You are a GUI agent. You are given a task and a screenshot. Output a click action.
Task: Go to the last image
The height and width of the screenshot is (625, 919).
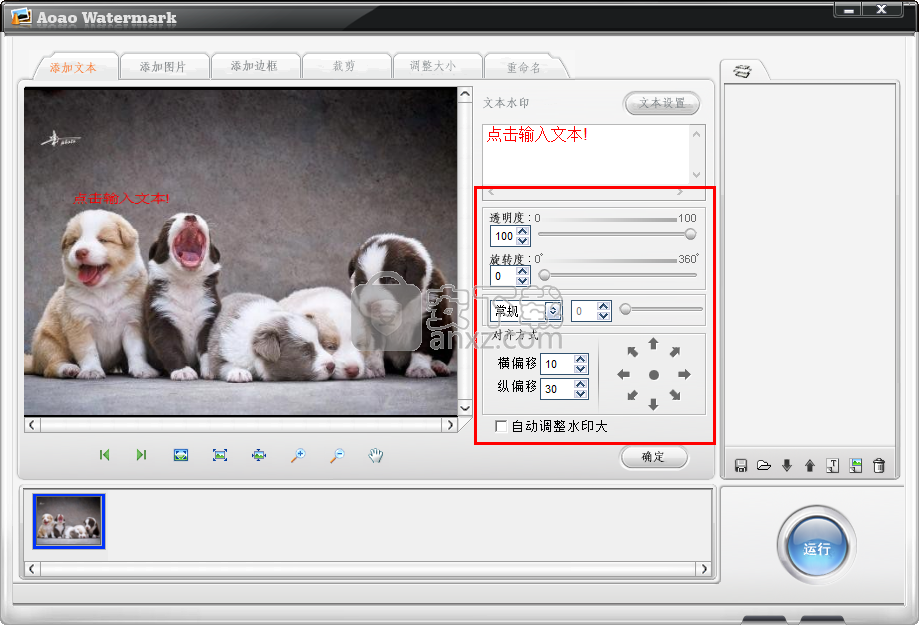pos(141,455)
